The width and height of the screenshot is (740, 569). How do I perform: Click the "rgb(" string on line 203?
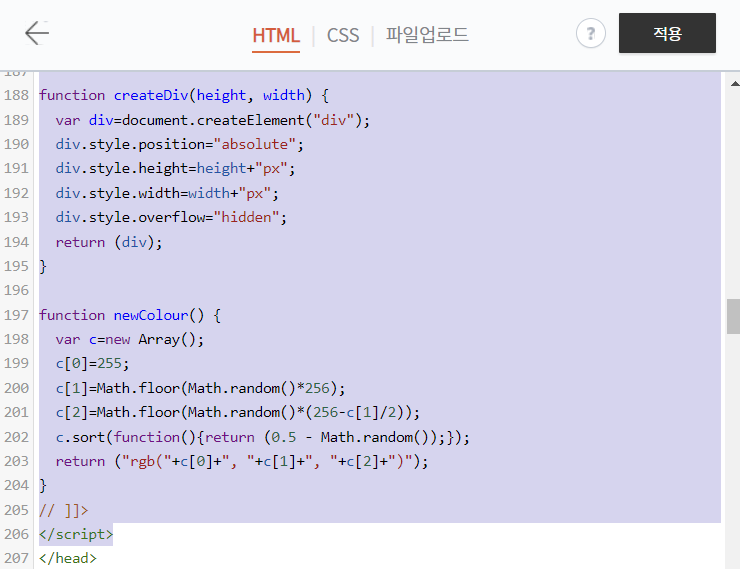click(147, 461)
